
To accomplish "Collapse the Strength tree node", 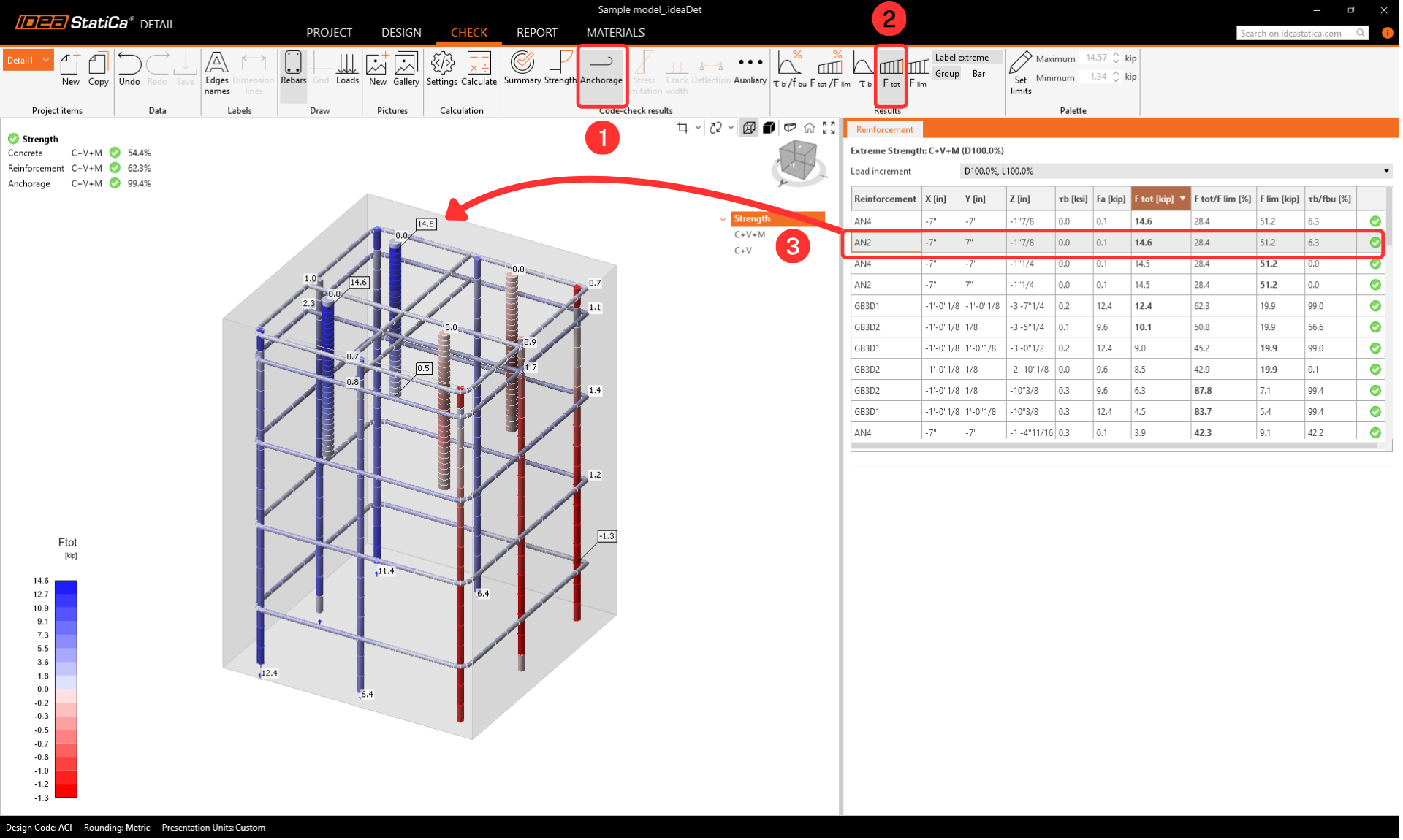I will (x=723, y=219).
